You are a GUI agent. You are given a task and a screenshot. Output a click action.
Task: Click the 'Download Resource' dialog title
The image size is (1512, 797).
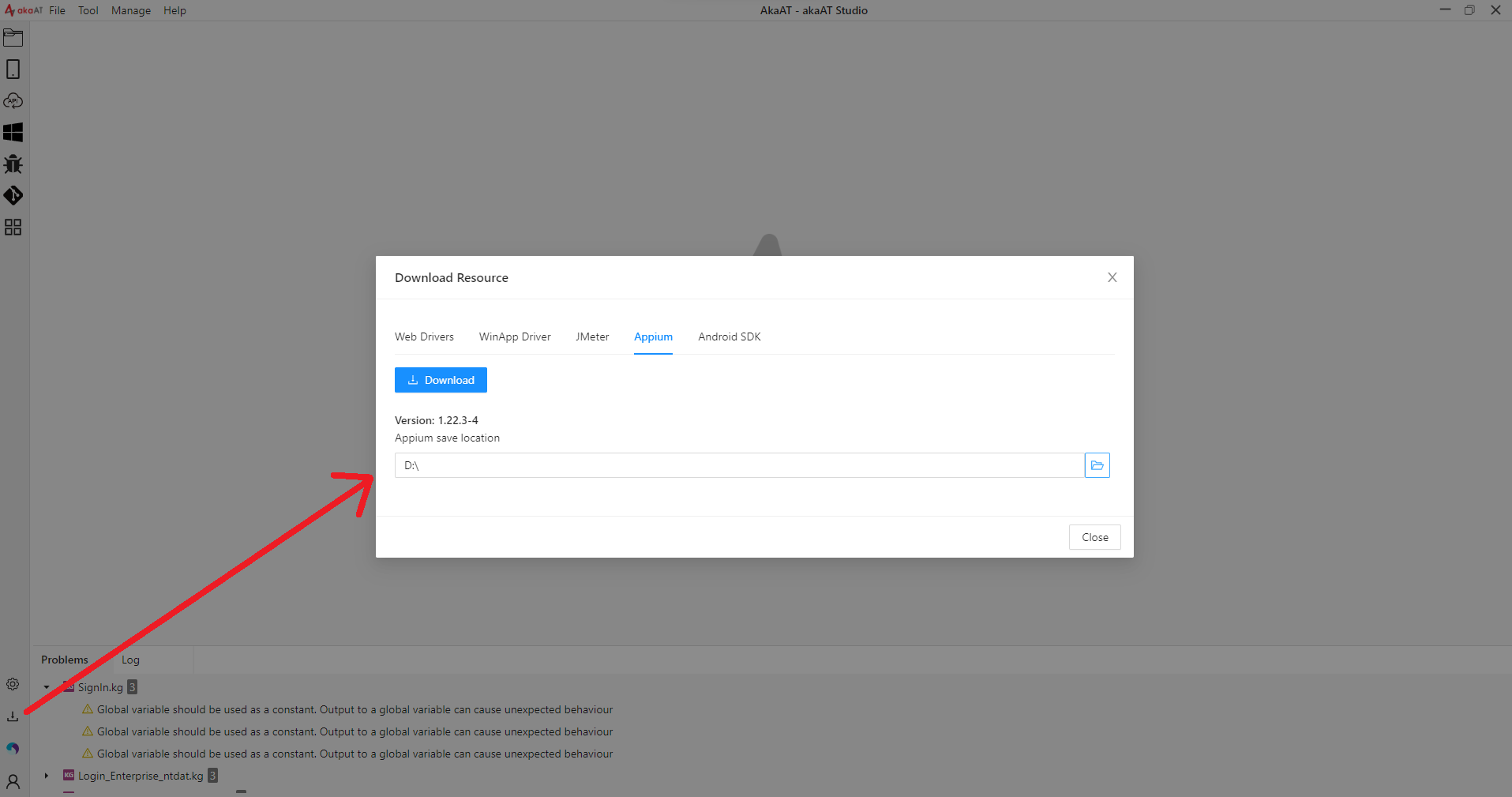tap(452, 277)
